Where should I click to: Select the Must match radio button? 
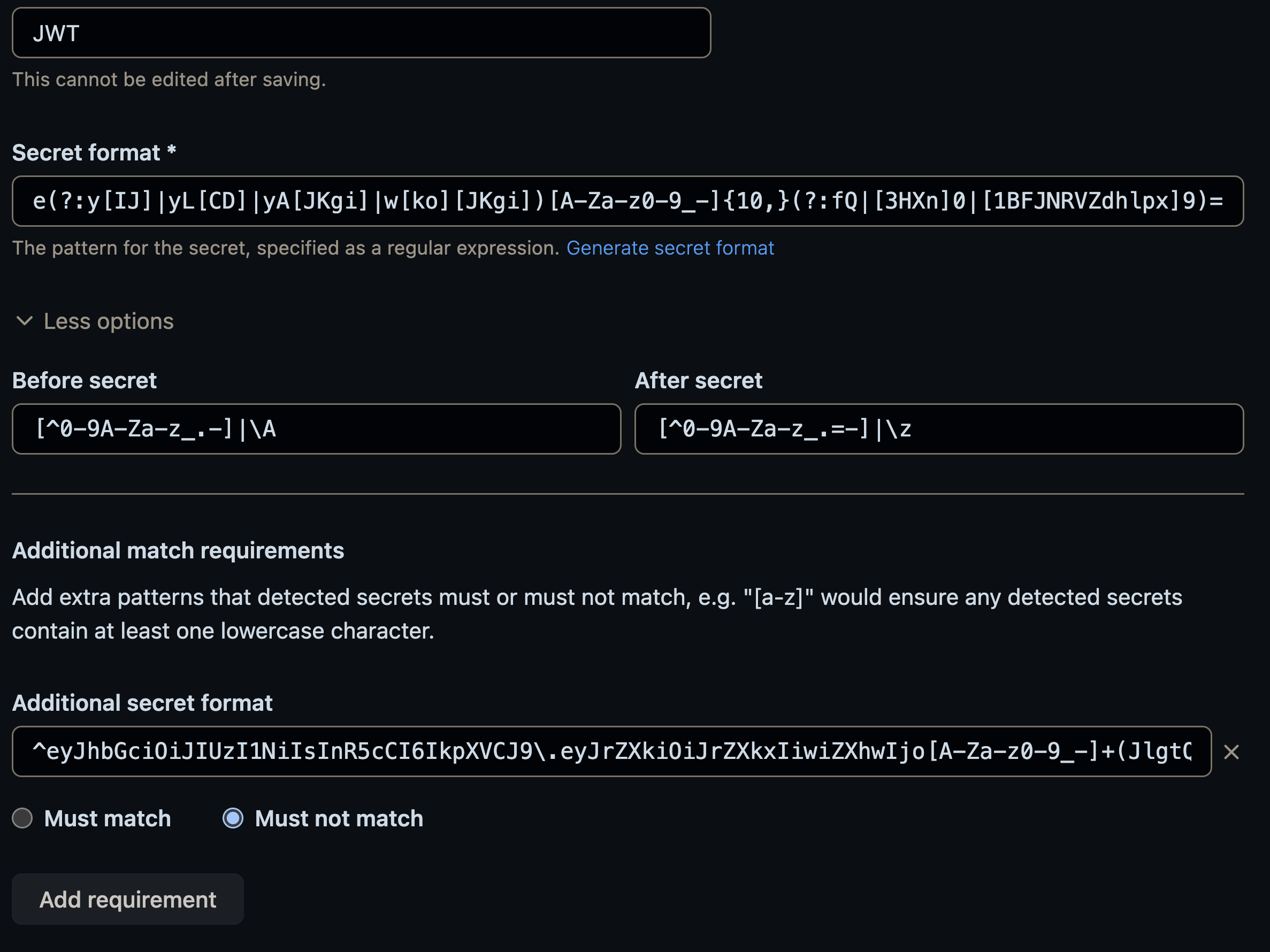tap(22, 819)
